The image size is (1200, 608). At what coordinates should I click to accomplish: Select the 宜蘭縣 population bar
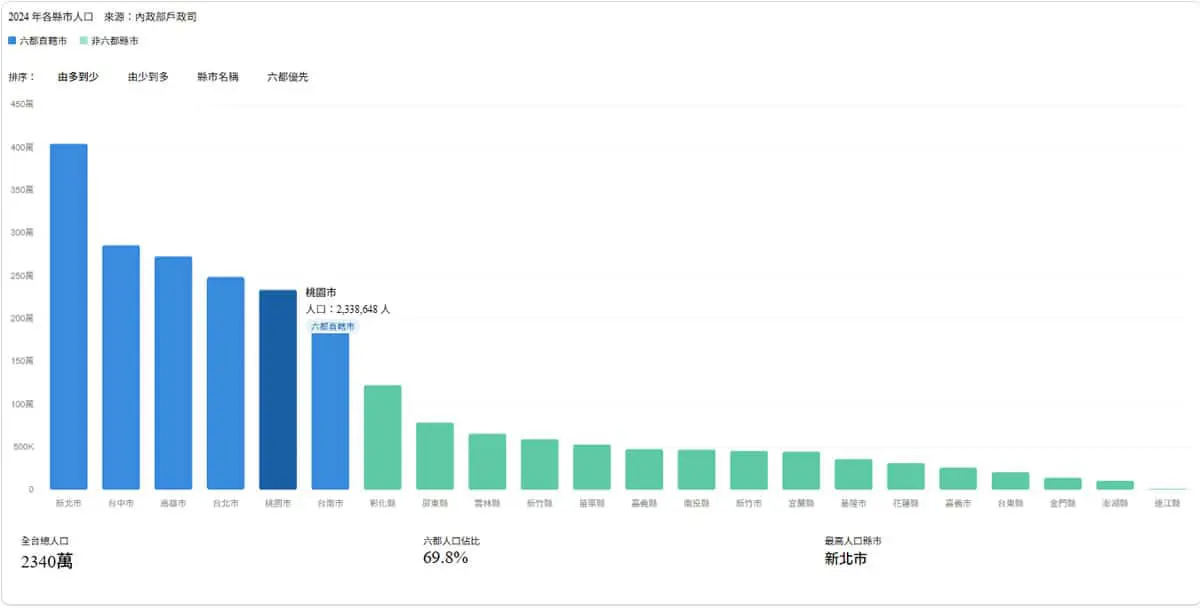click(801, 471)
